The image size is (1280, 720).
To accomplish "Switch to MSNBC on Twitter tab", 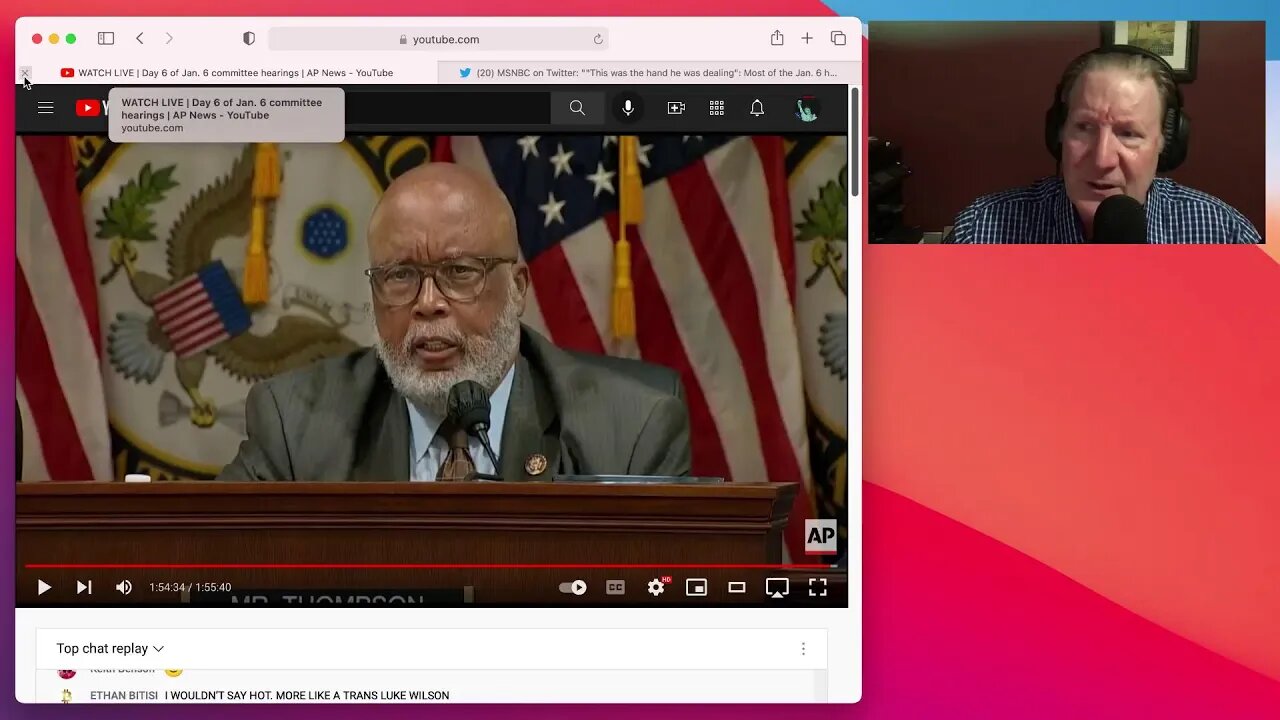I will (649, 73).
